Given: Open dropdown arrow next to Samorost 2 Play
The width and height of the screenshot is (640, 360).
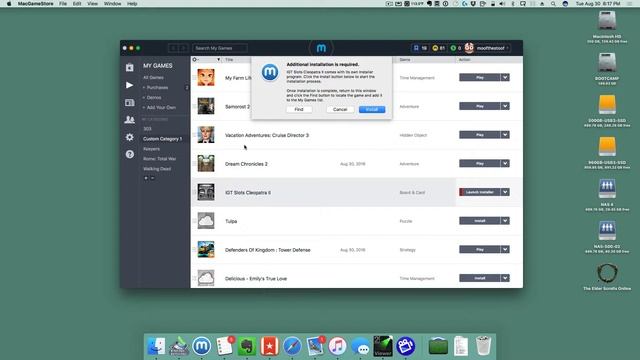Looking at the screenshot, I should click(505, 106).
